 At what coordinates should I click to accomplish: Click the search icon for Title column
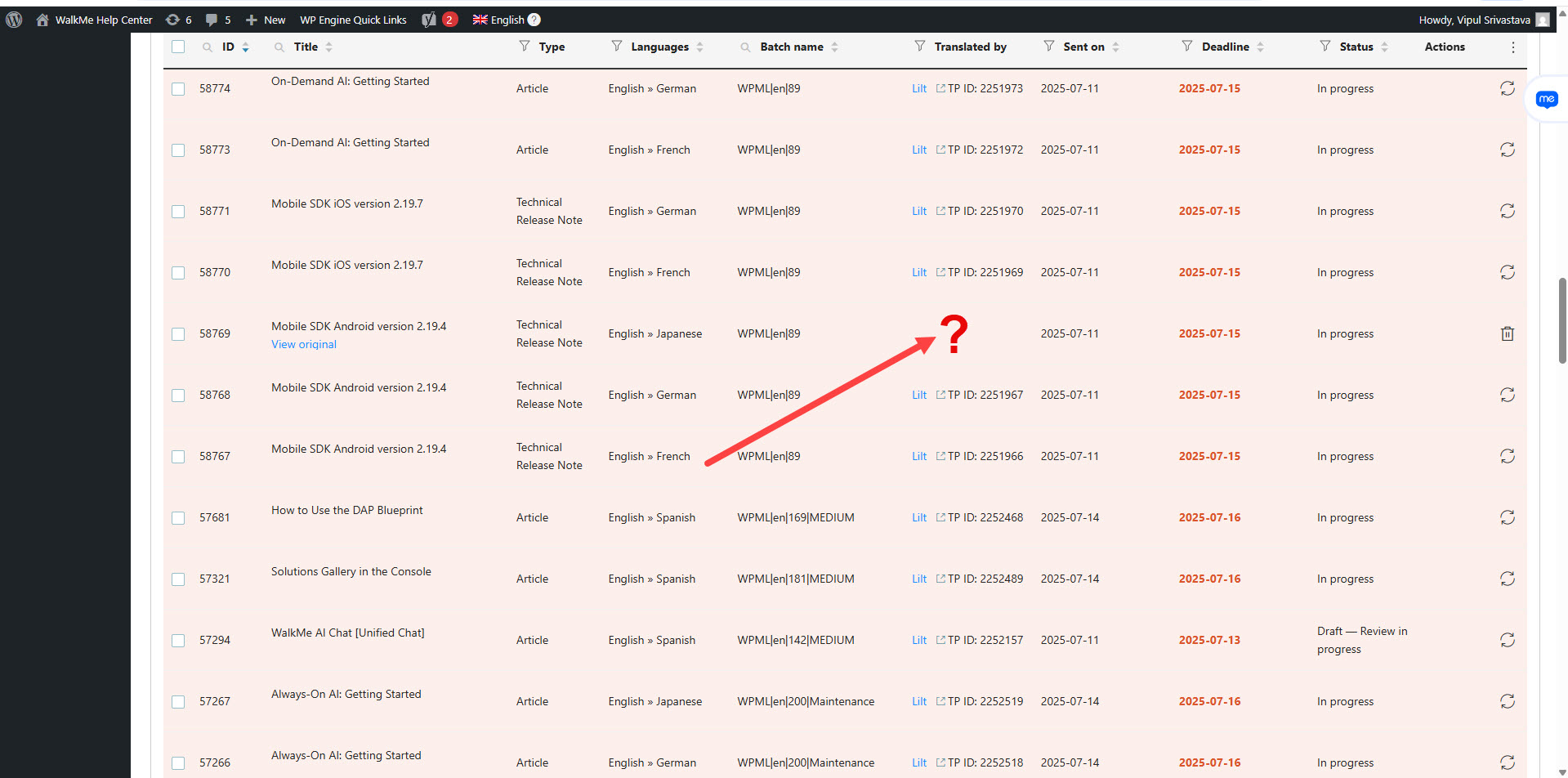click(279, 47)
